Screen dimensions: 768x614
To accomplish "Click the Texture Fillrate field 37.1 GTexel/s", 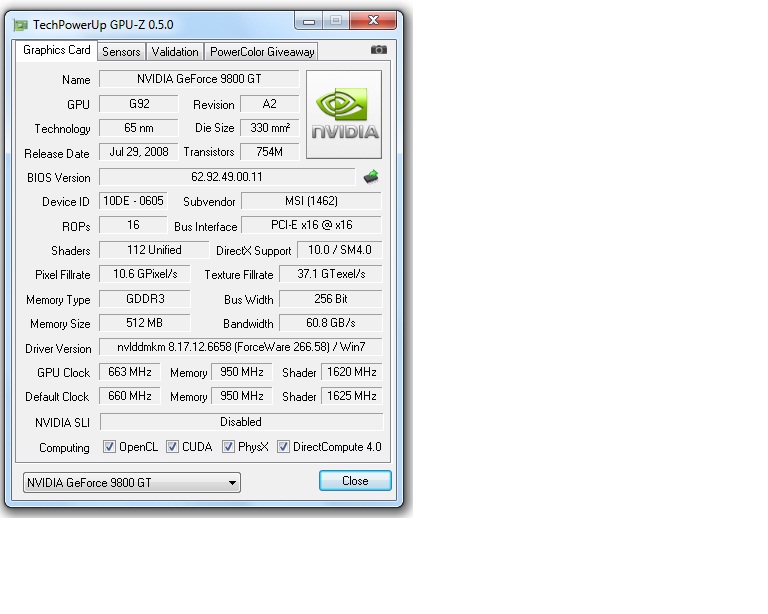I will click(x=331, y=274).
